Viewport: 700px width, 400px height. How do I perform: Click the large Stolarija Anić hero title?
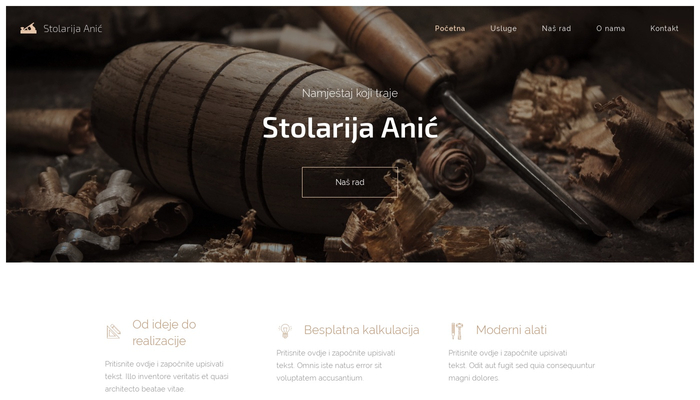(350, 128)
